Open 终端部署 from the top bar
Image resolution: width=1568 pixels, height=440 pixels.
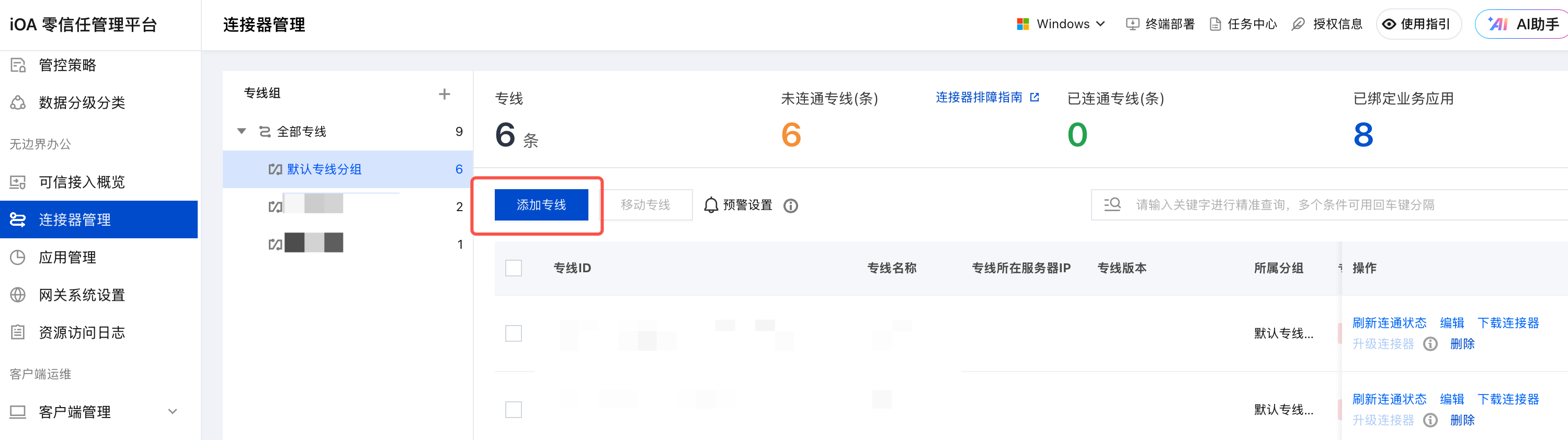coord(1161,25)
